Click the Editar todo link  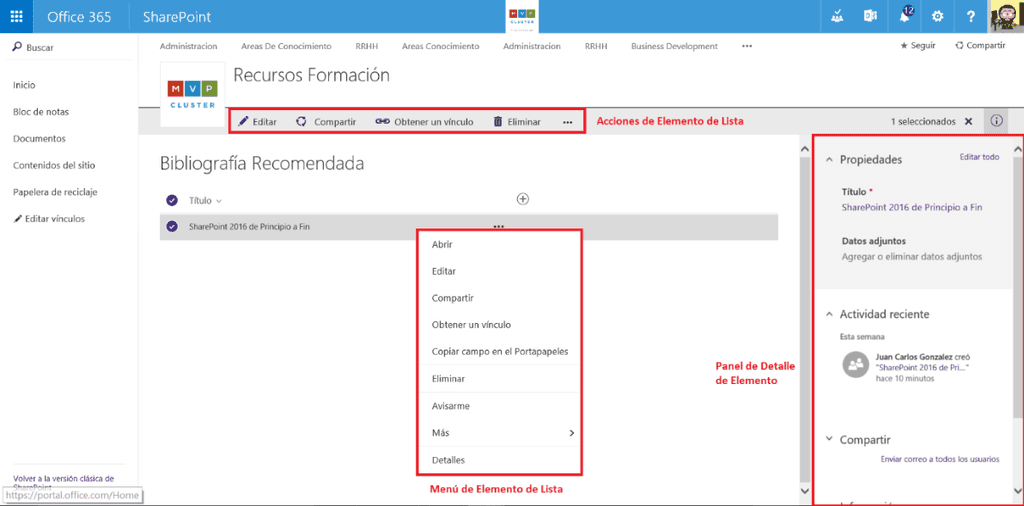click(x=979, y=157)
